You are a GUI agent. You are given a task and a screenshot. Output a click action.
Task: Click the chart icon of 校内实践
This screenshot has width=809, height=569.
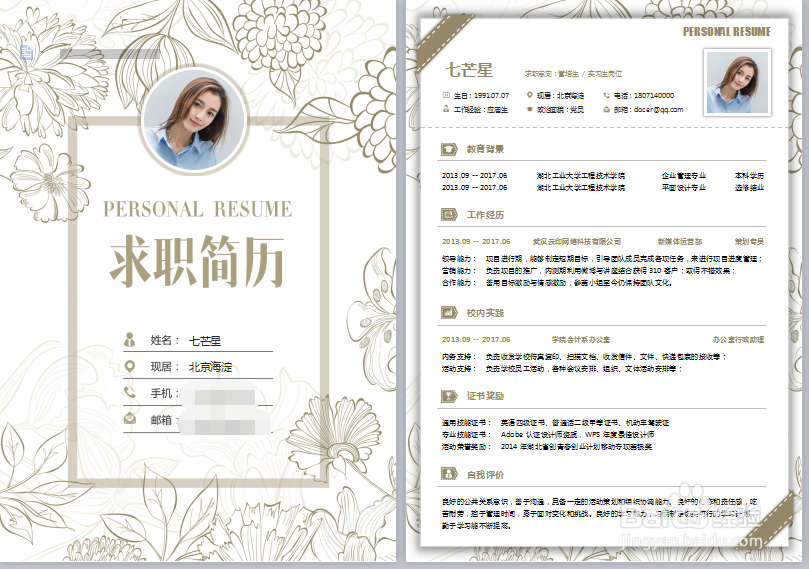449,313
